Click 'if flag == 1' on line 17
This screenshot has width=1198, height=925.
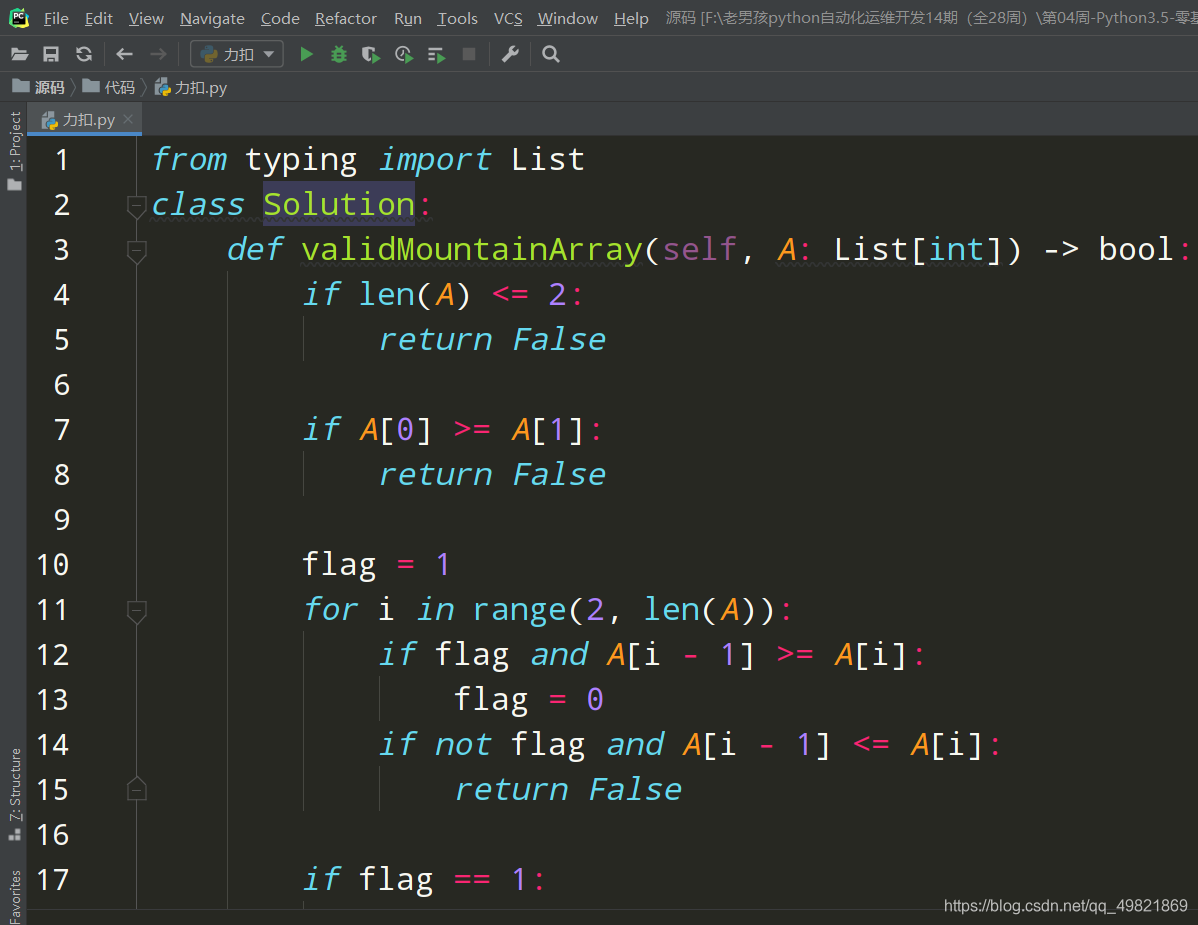pos(415,880)
